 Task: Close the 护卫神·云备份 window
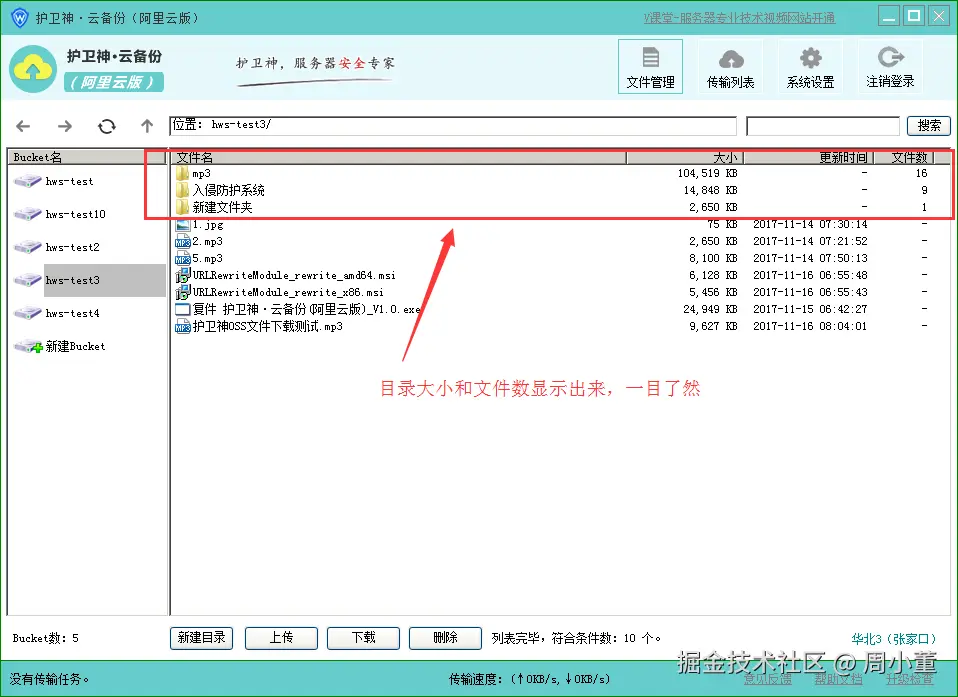[938, 16]
